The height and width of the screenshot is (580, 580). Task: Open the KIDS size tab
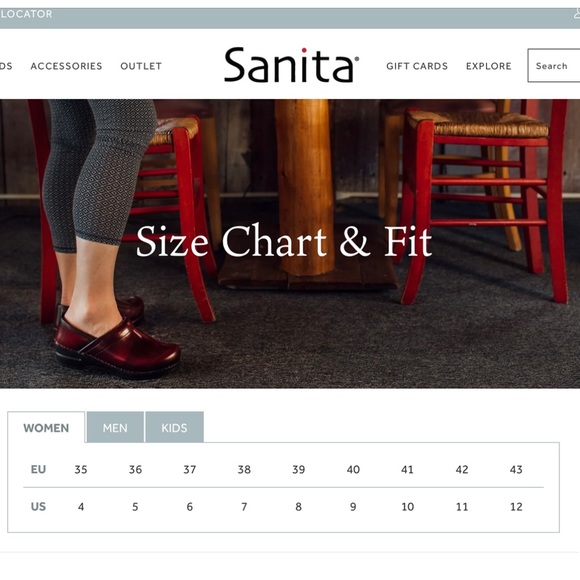click(x=174, y=428)
